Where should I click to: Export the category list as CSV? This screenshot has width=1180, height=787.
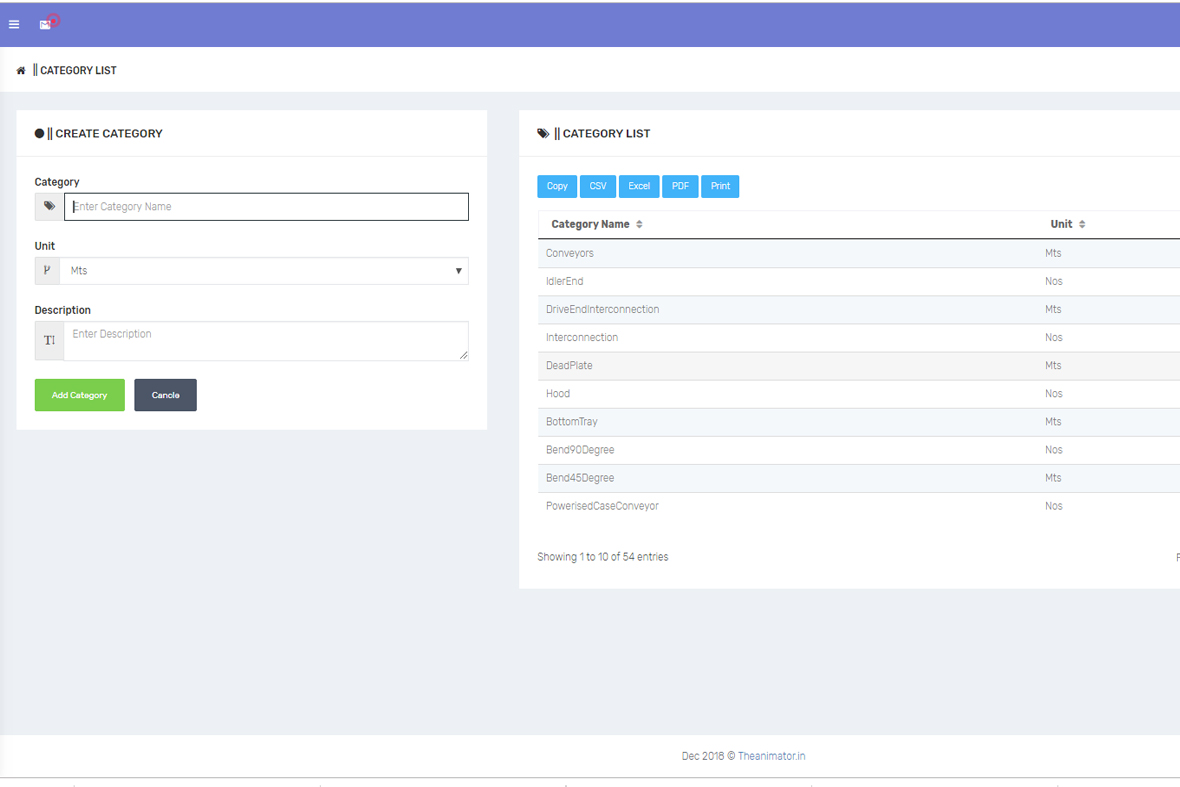coord(598,186)
